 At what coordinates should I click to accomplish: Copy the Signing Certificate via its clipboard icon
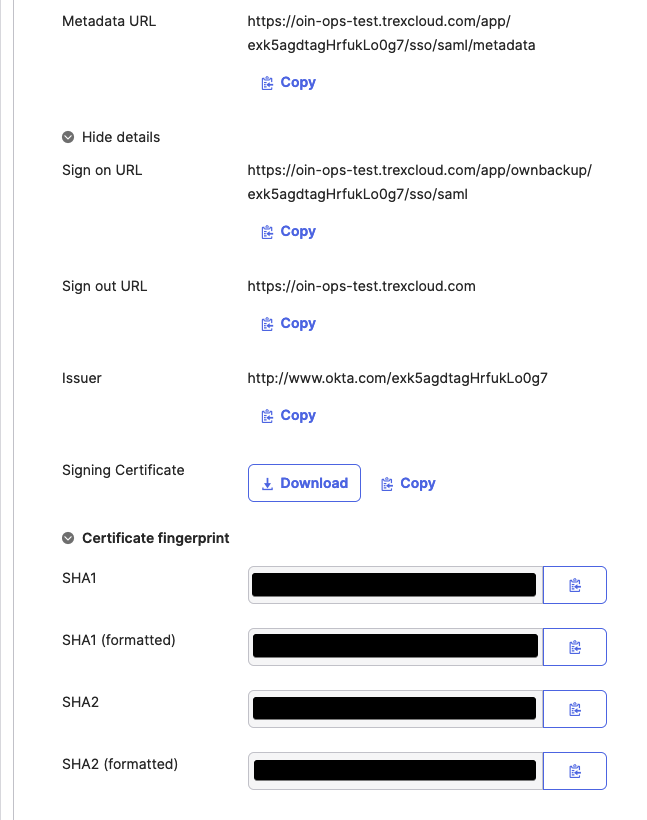pos(387,483)
